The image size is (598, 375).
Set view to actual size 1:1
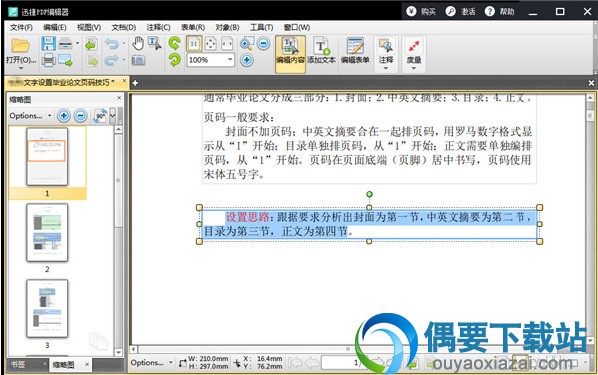click(x=194, y=44)
